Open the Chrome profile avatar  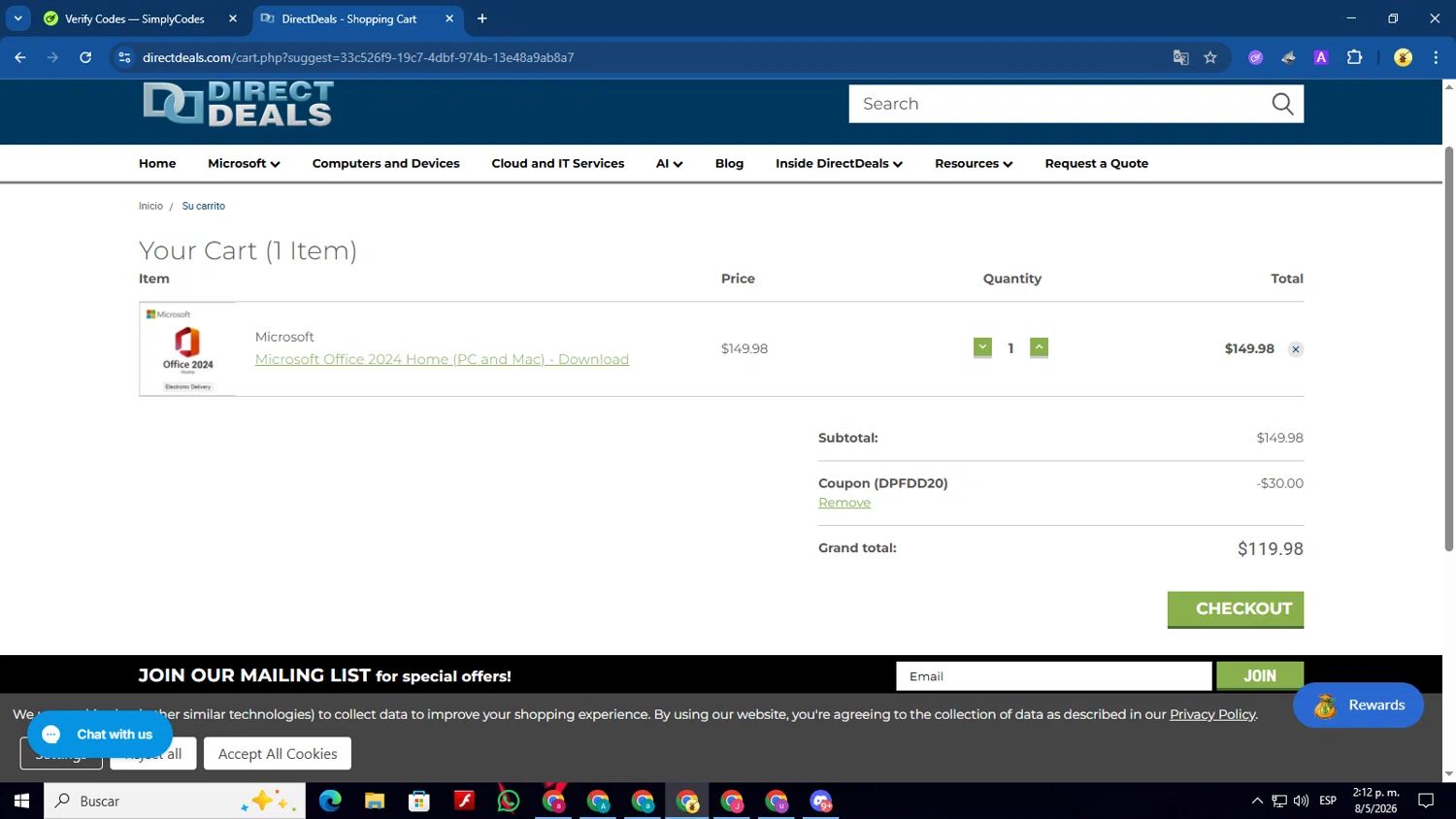pyautogui.click(x=1403, y=57)
